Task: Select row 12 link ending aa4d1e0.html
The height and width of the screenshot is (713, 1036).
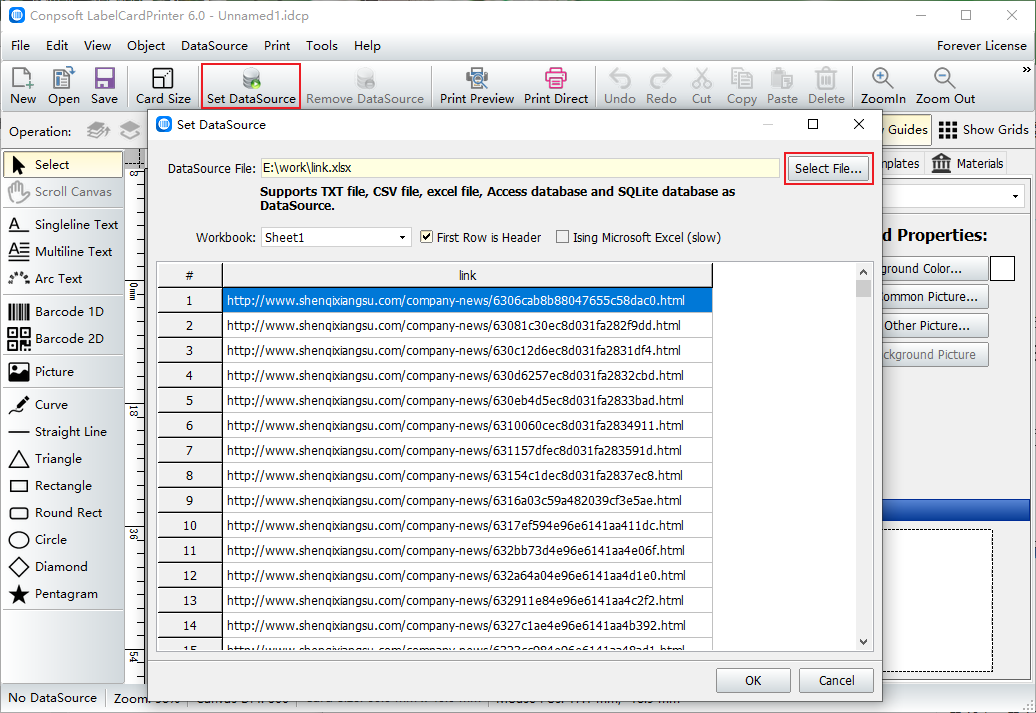Action: coord(467,576)
